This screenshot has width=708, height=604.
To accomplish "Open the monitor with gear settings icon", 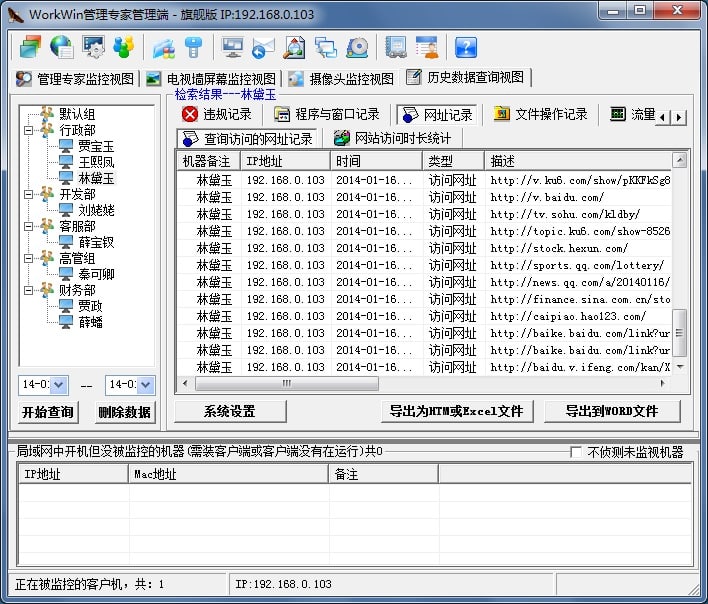I will pyautogui.click(x=93, y=47).
